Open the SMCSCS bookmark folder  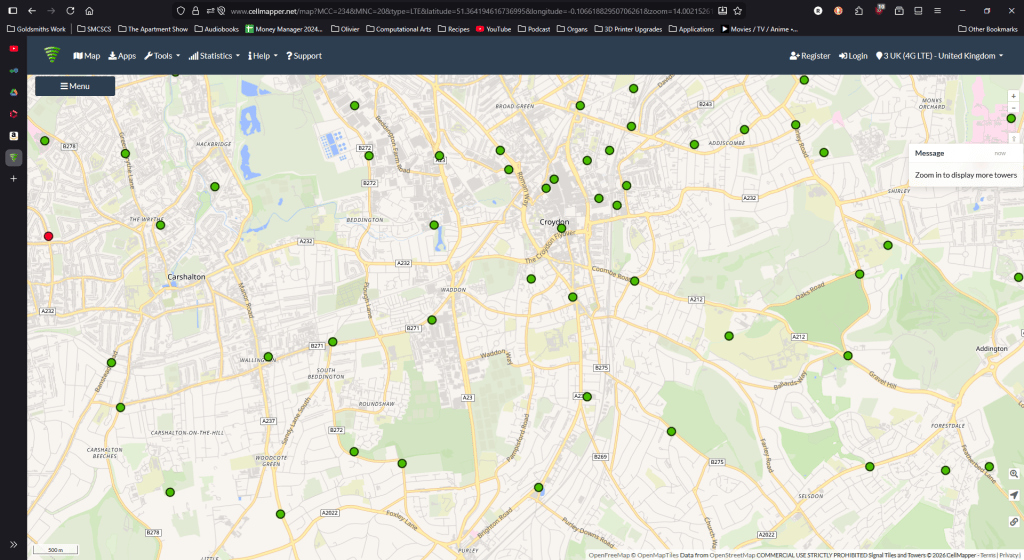pyautogui.click(x=94, y=29)
